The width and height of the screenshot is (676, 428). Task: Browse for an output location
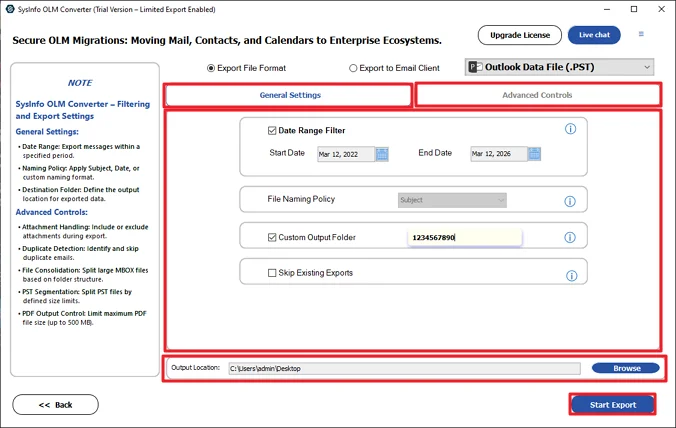[626, 369]
